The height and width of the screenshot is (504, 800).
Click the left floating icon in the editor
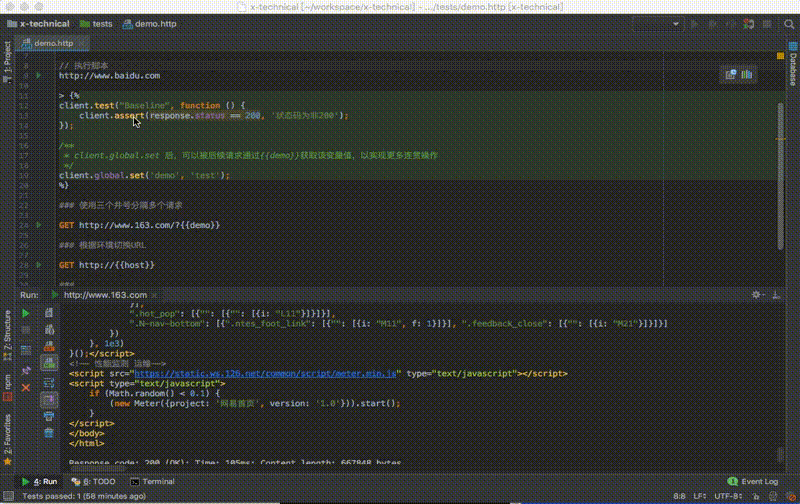(731, 74)
